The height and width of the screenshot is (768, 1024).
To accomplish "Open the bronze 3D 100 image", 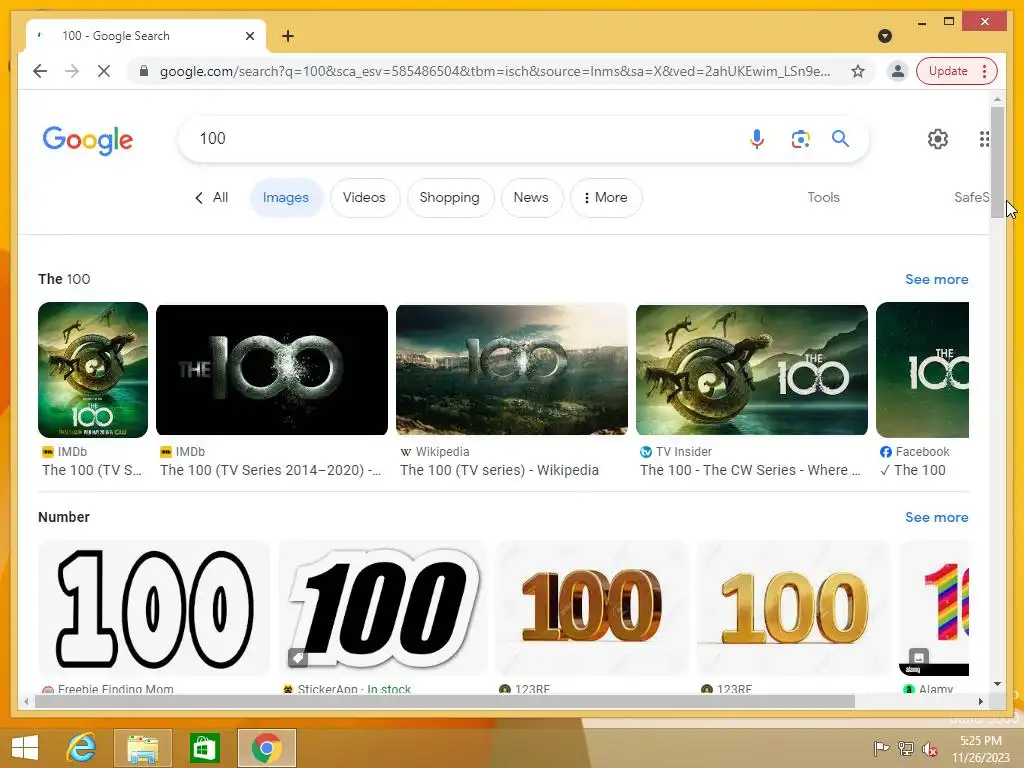I will click(x=592, y=608).
